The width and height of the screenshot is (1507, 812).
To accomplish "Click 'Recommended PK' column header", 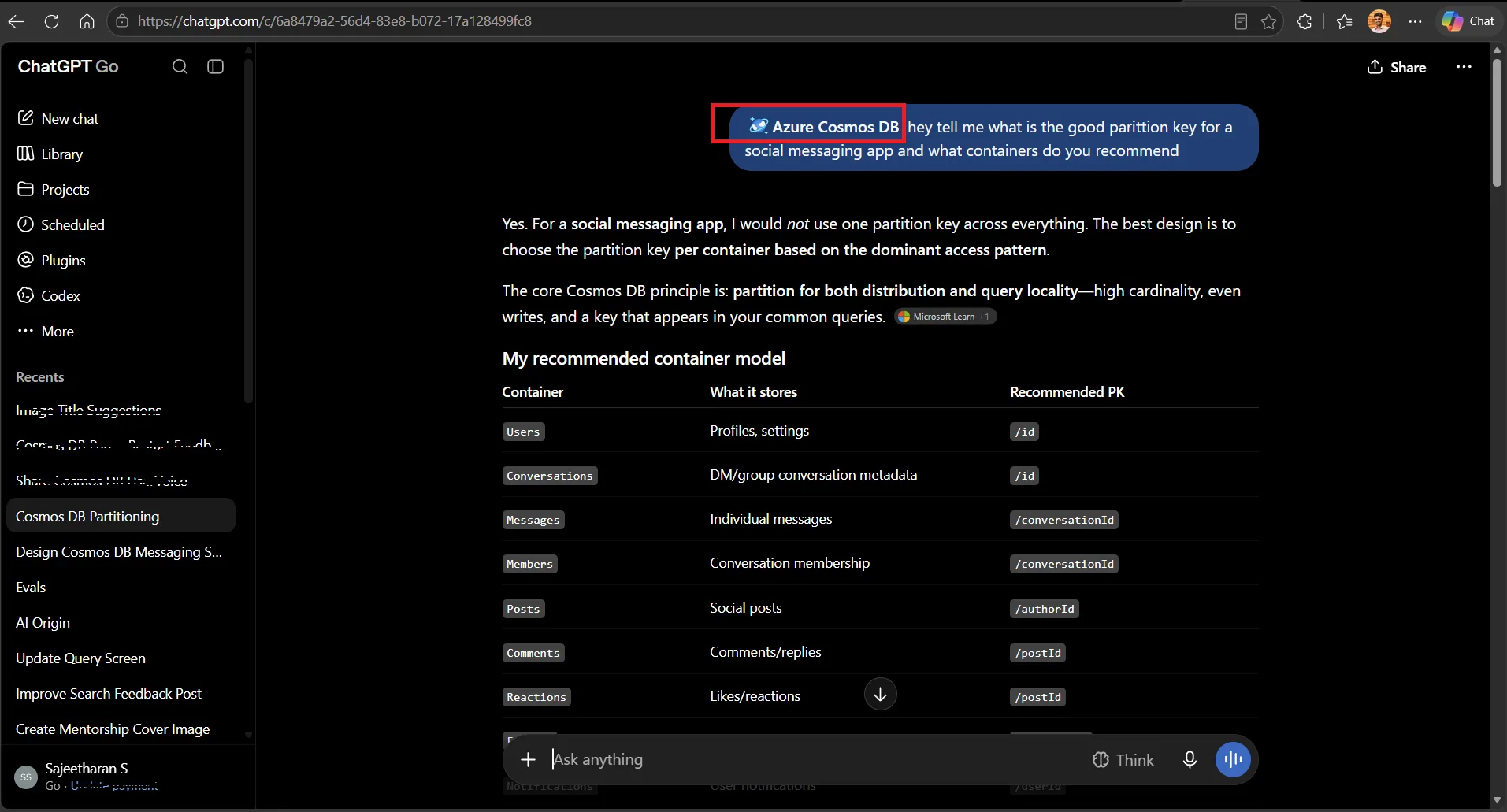I will (x=1067, y=392).
